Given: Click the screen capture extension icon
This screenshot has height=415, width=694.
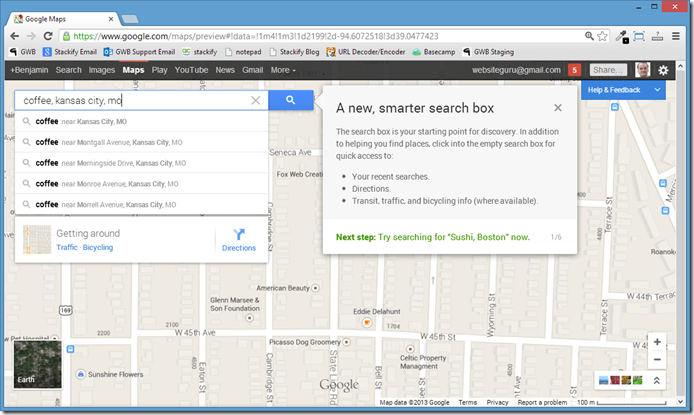Looking at the screenshot, I should (639, 36).
